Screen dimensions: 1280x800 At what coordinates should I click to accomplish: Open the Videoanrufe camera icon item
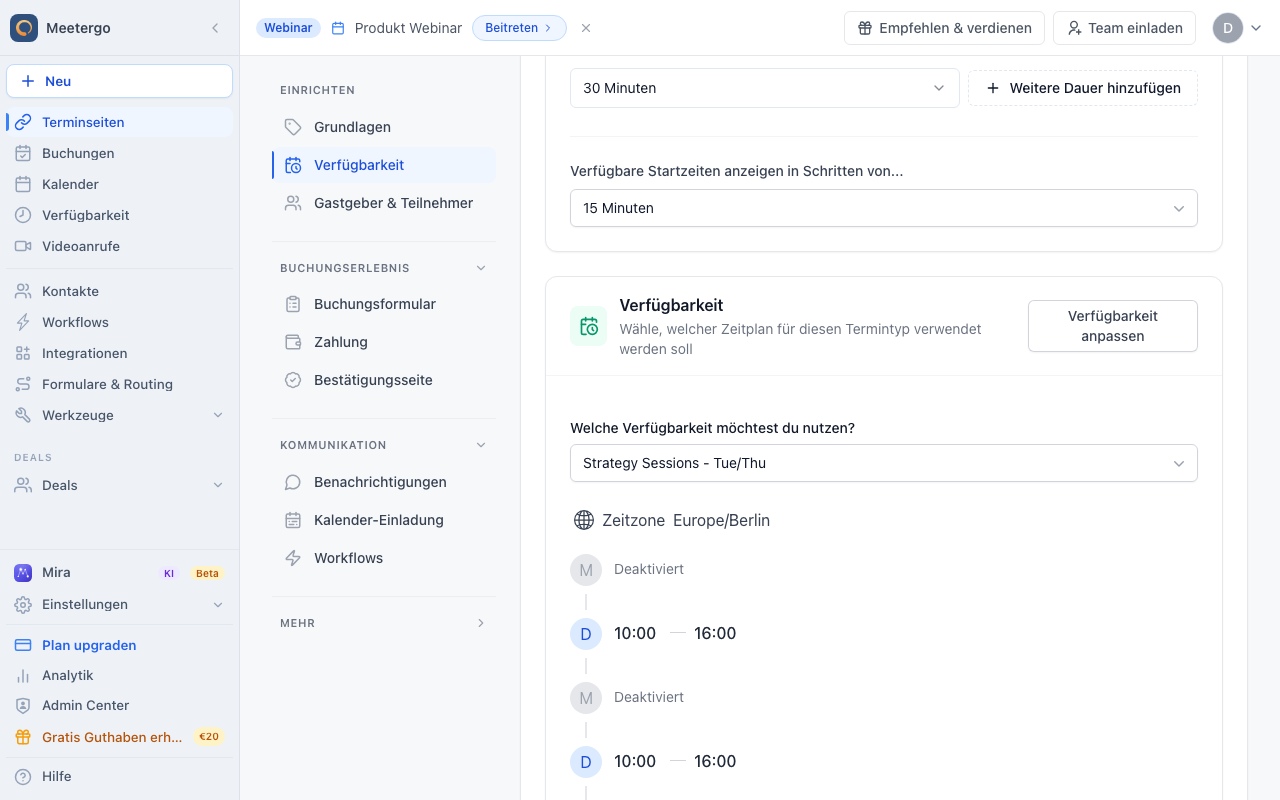tap(23, 246)
